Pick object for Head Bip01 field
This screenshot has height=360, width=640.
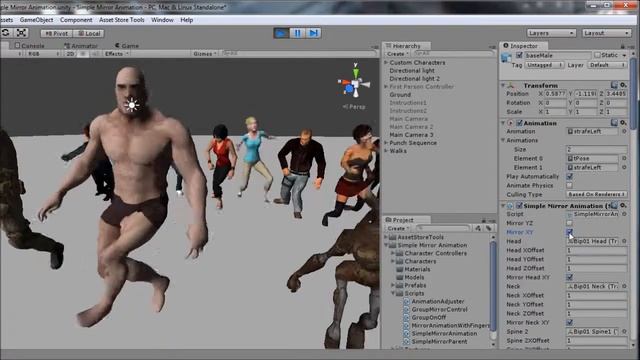tap(624, 241)
